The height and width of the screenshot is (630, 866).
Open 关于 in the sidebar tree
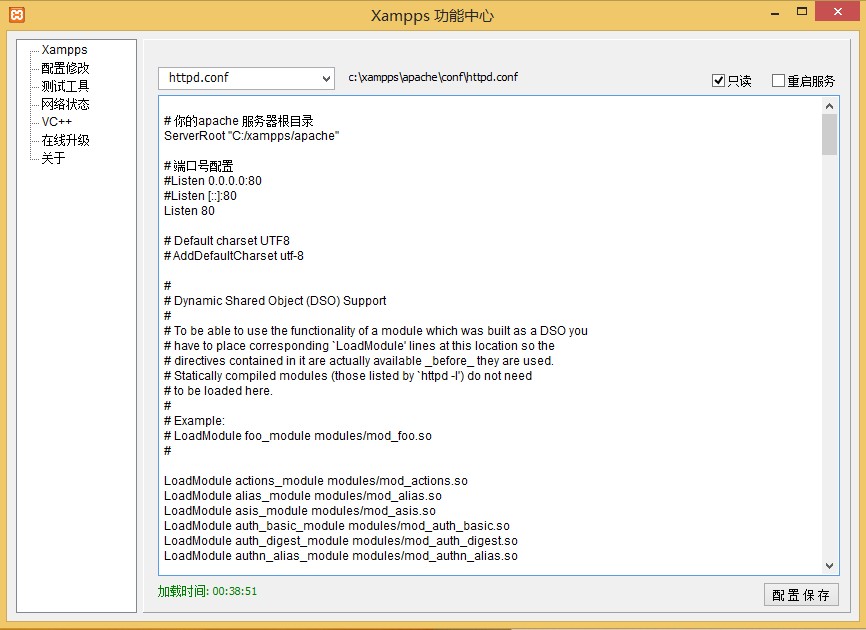53,158
